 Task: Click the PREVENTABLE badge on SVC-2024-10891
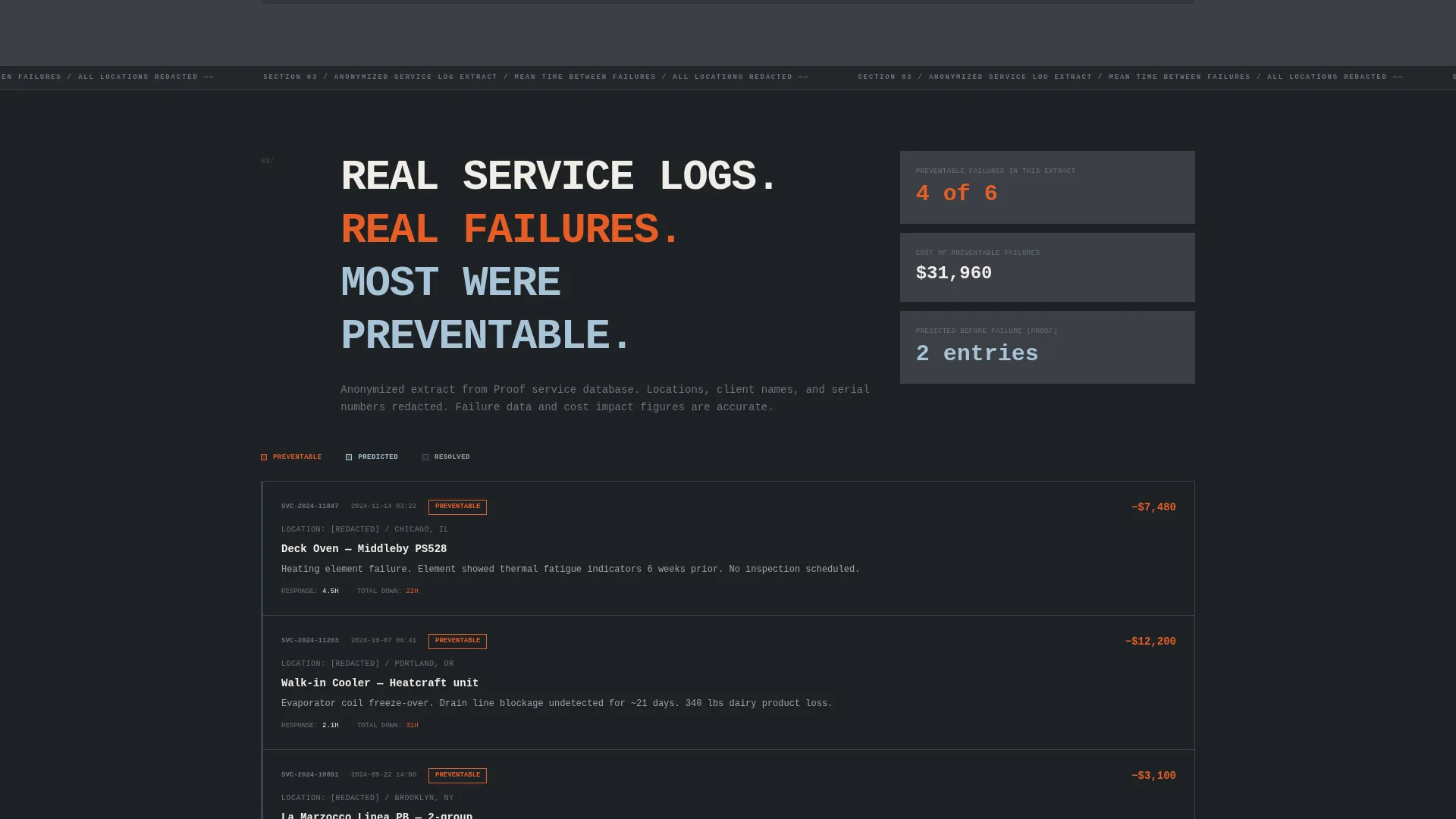pyautogui.click(x=457, y=775)
